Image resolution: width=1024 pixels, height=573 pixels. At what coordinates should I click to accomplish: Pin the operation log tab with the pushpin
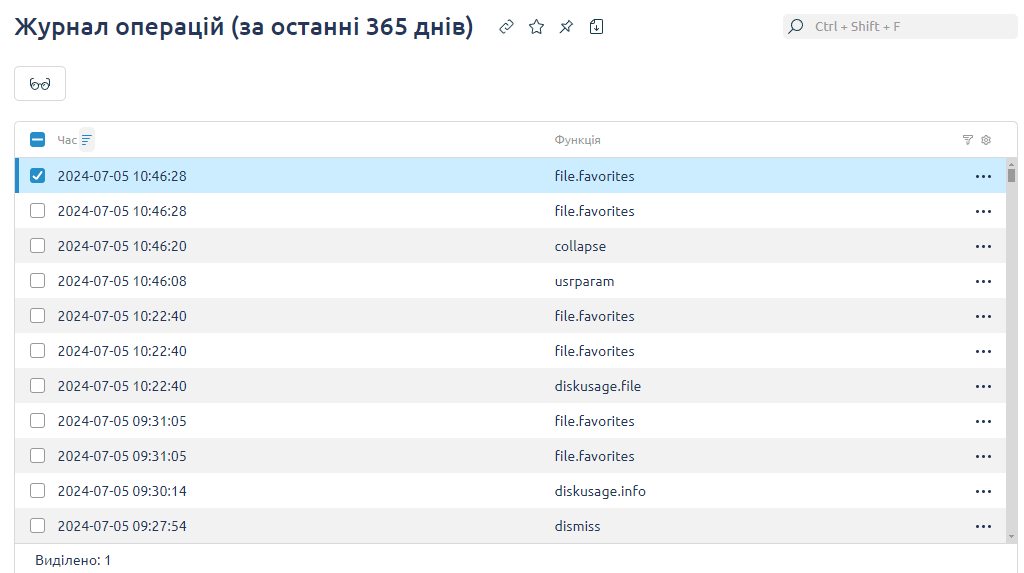coord(566,27)
